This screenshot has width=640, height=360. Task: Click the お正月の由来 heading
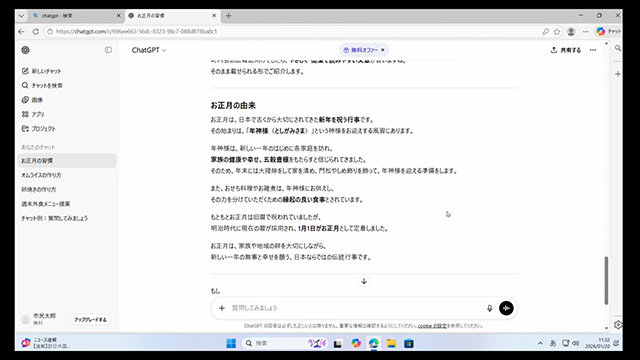point(233,105)
